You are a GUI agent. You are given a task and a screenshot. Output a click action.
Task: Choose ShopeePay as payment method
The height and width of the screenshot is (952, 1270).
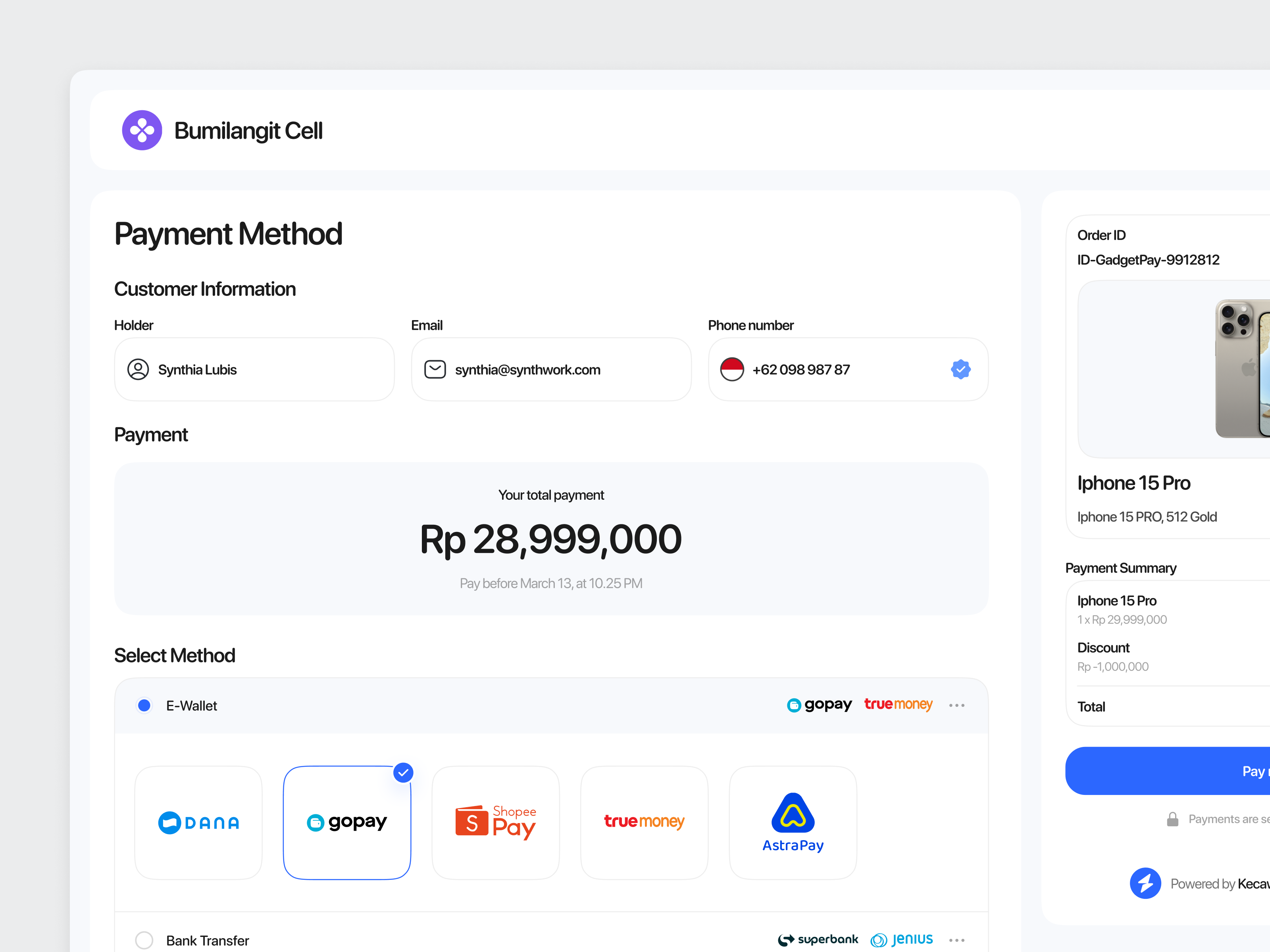pyautogui.click(x=495, y=822)
